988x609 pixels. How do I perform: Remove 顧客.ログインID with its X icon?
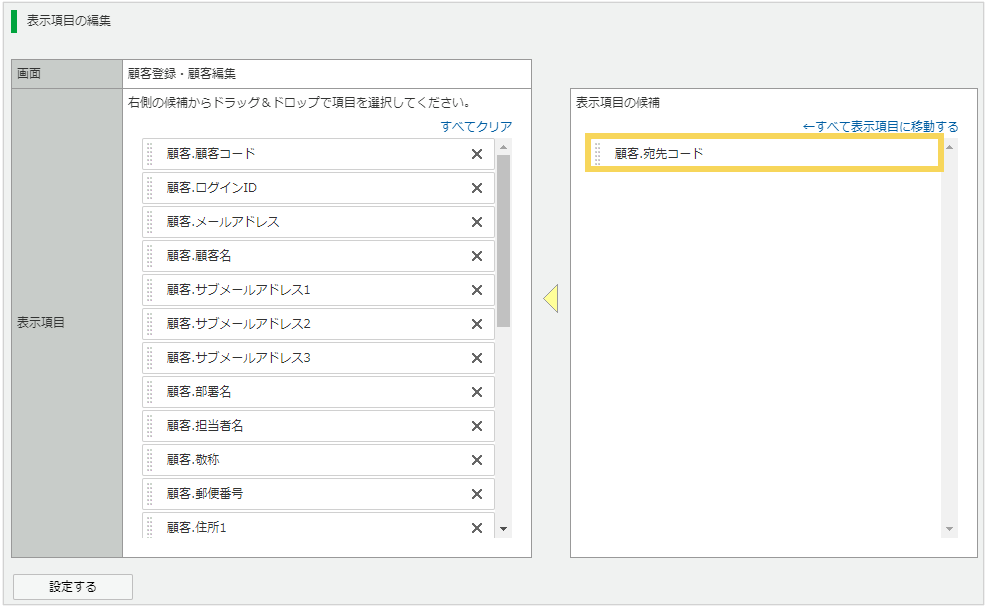click(x=477, y=188)
